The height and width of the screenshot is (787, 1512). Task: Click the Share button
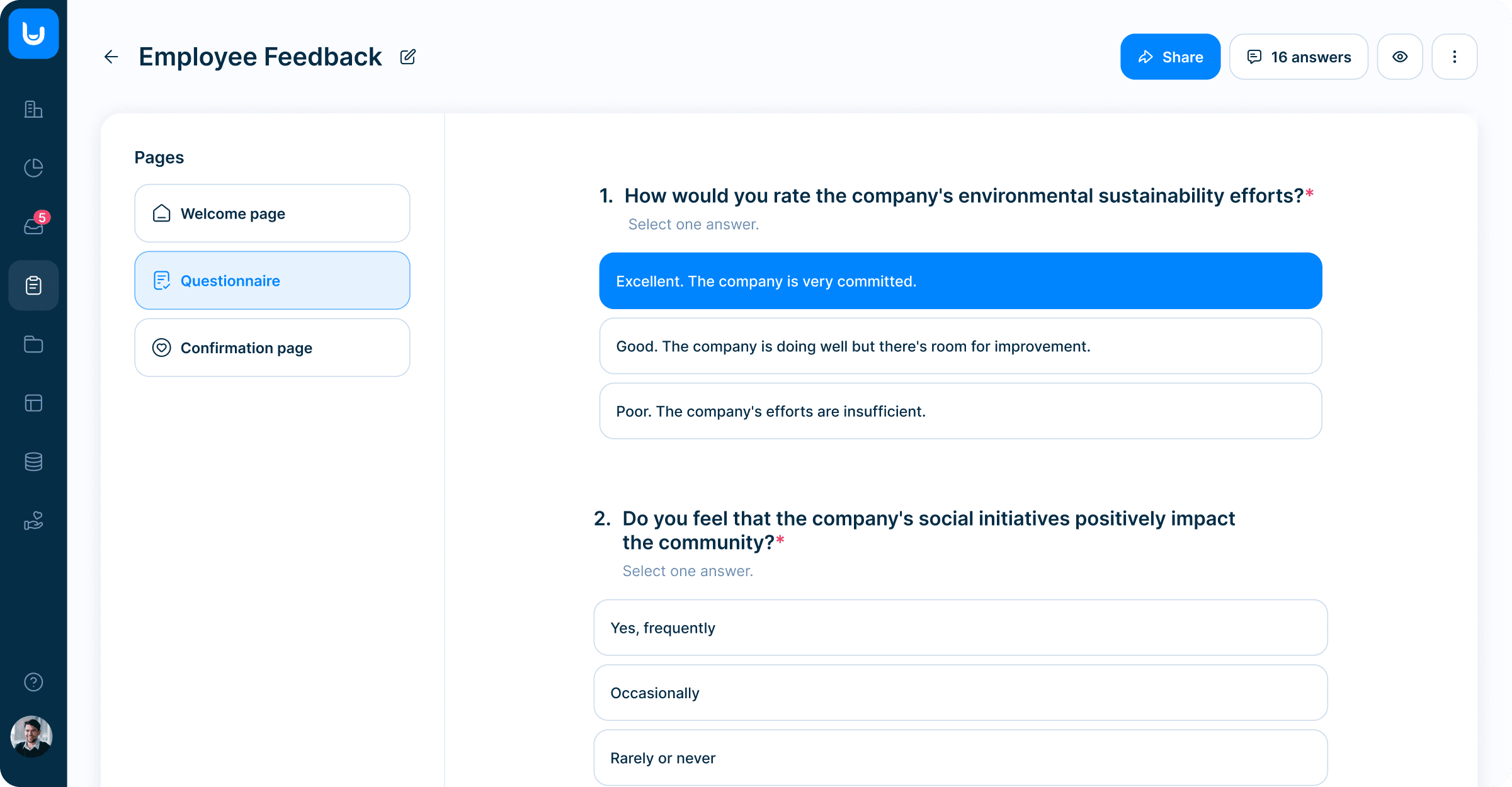pos(1170,57)
